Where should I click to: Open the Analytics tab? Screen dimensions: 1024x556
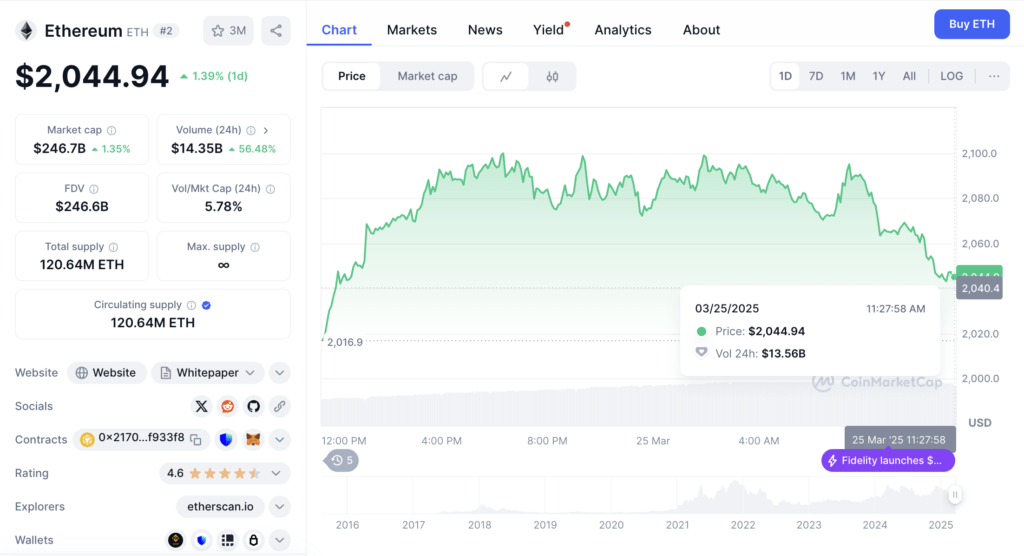click(x=622, y=30)
